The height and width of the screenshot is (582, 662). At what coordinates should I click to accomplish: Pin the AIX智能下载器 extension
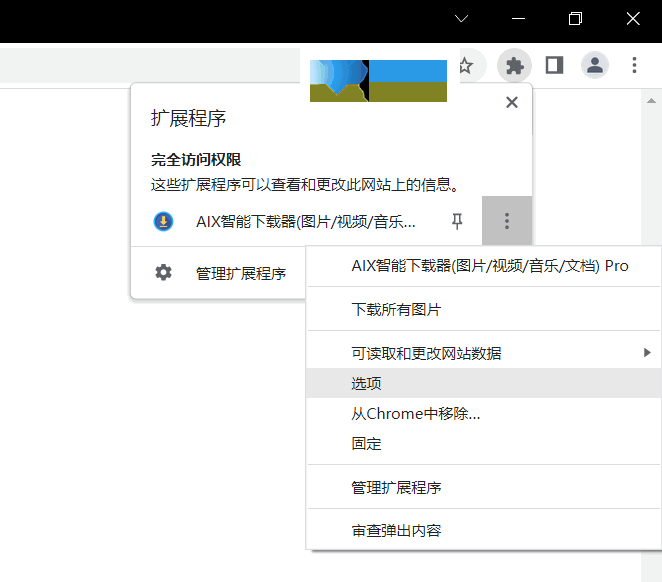(457, 221)
